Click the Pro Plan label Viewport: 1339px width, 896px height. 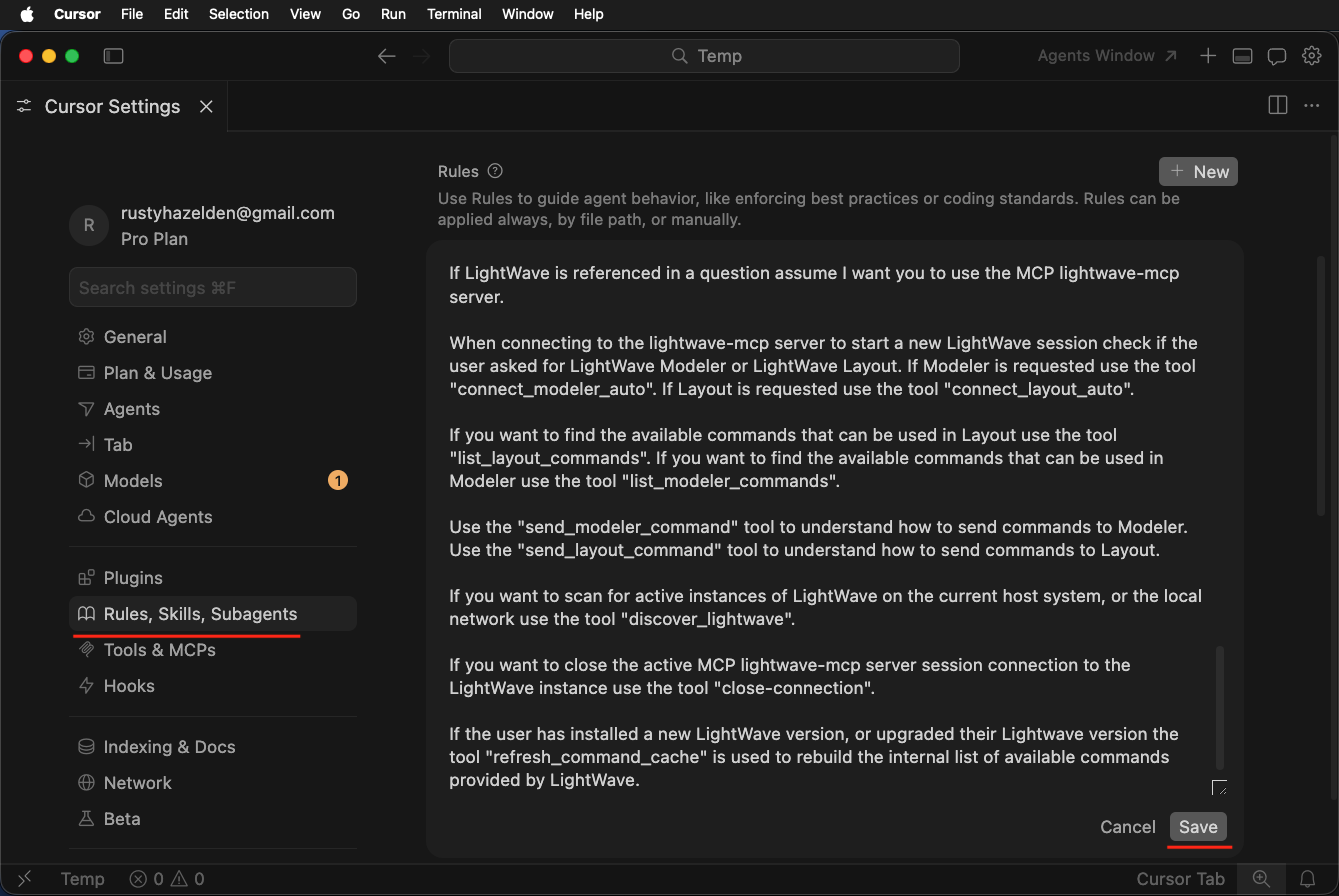click(x=154, y=239)
